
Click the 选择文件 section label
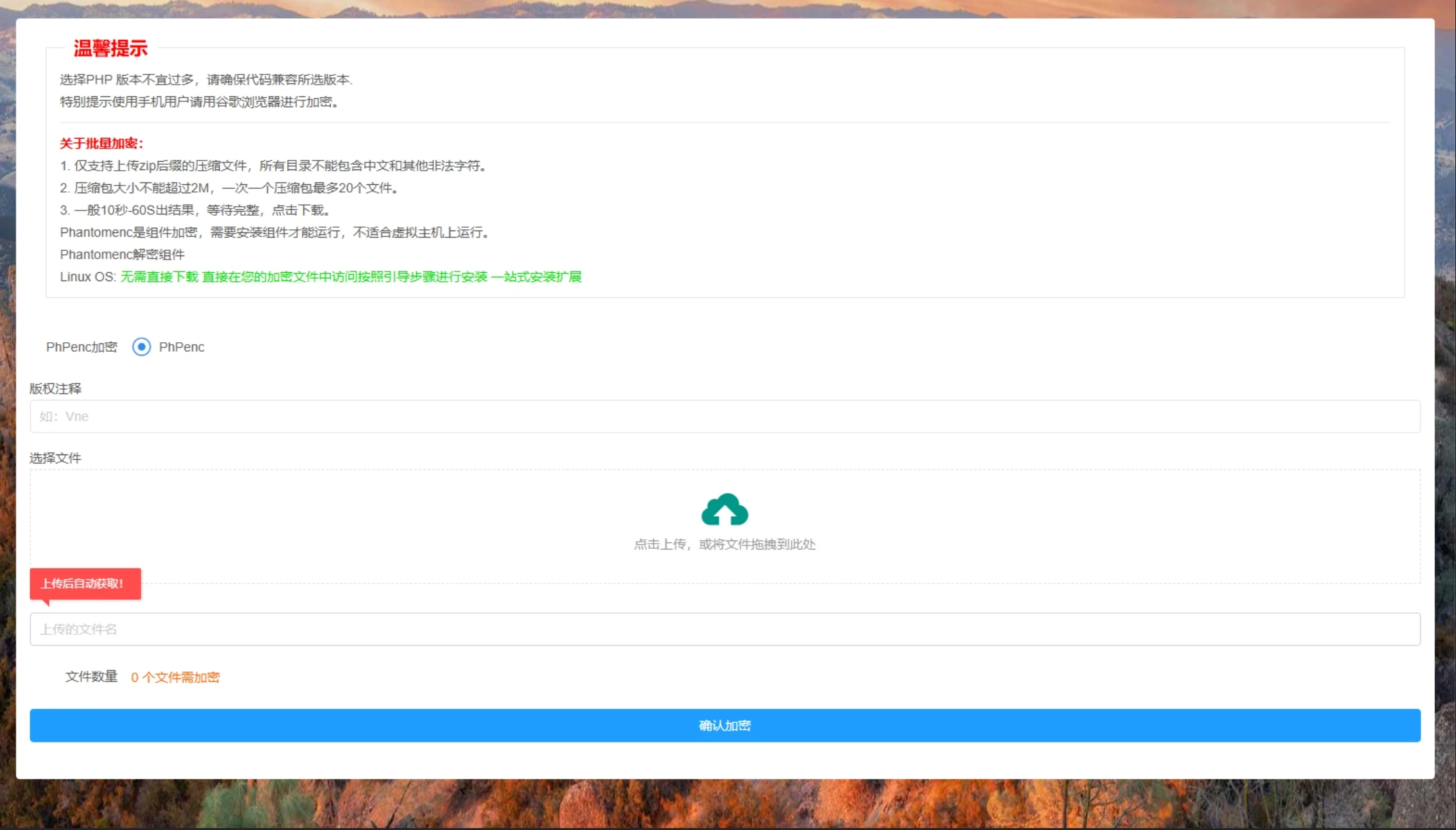[56, 457]
